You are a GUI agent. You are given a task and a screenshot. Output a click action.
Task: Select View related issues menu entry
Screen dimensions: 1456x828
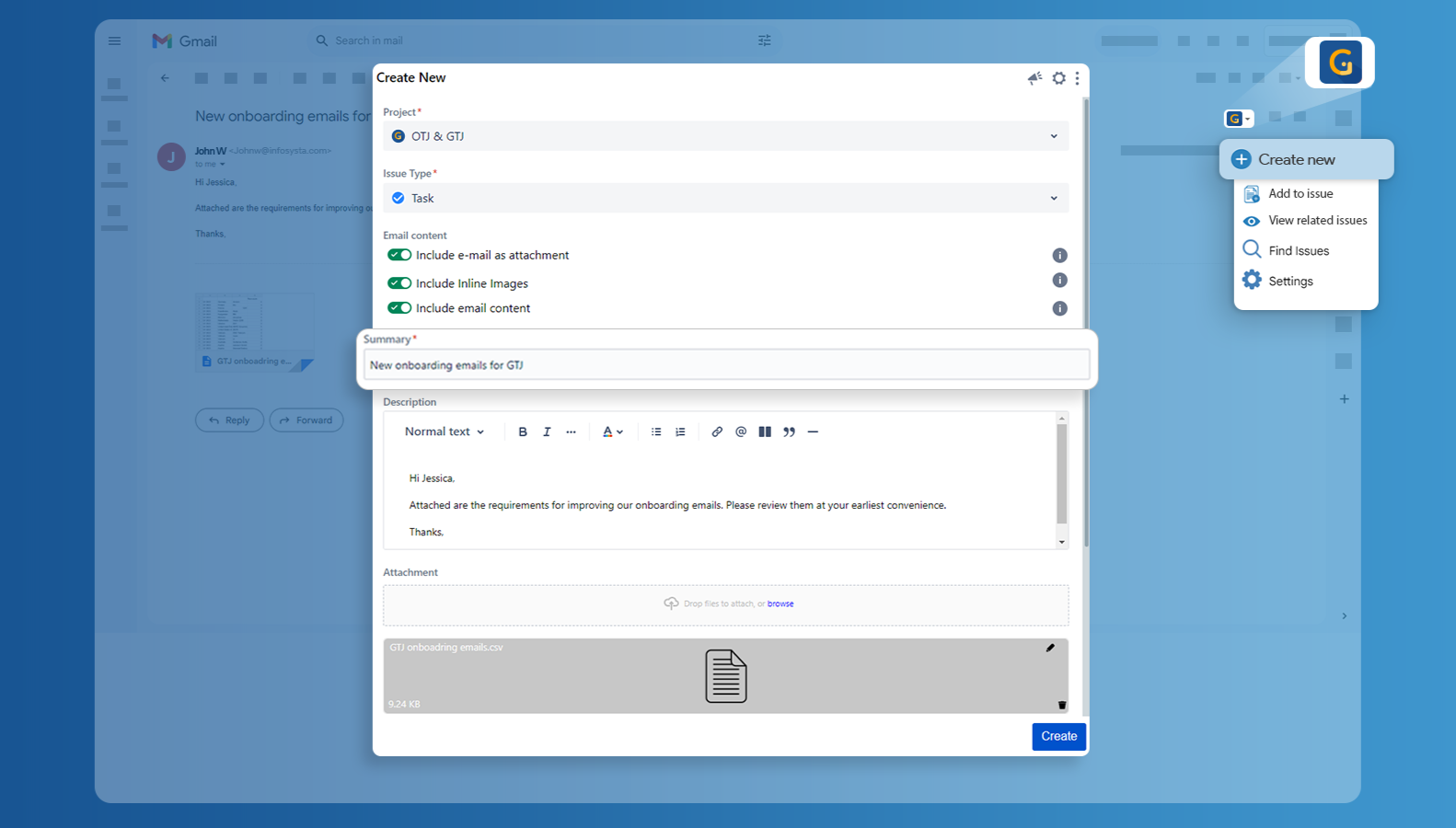pyautogui.click(x=1306, y=221)
